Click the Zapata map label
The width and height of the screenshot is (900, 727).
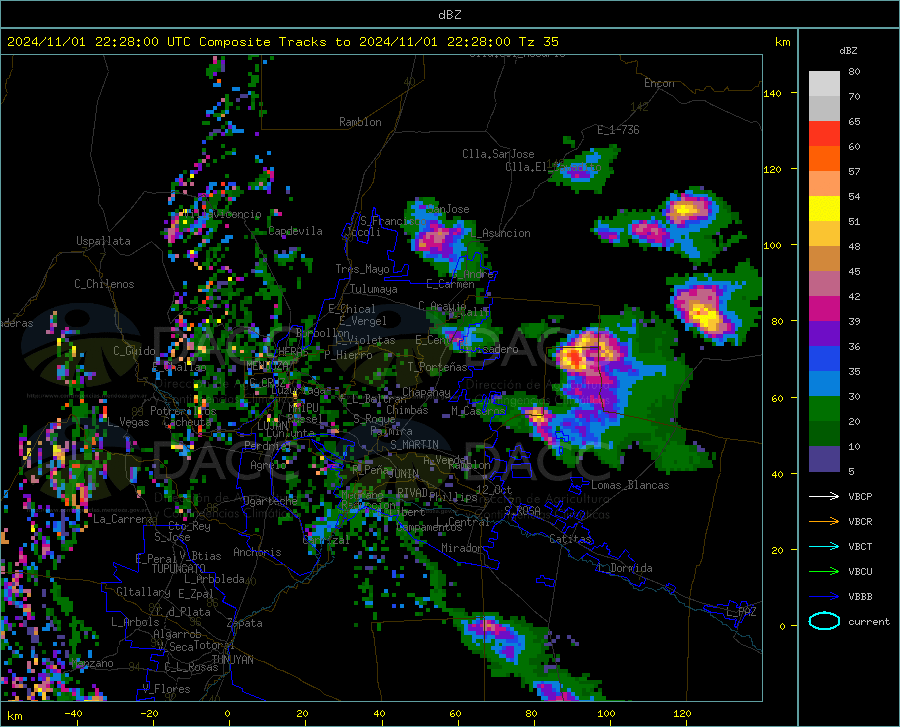point(245,623)
